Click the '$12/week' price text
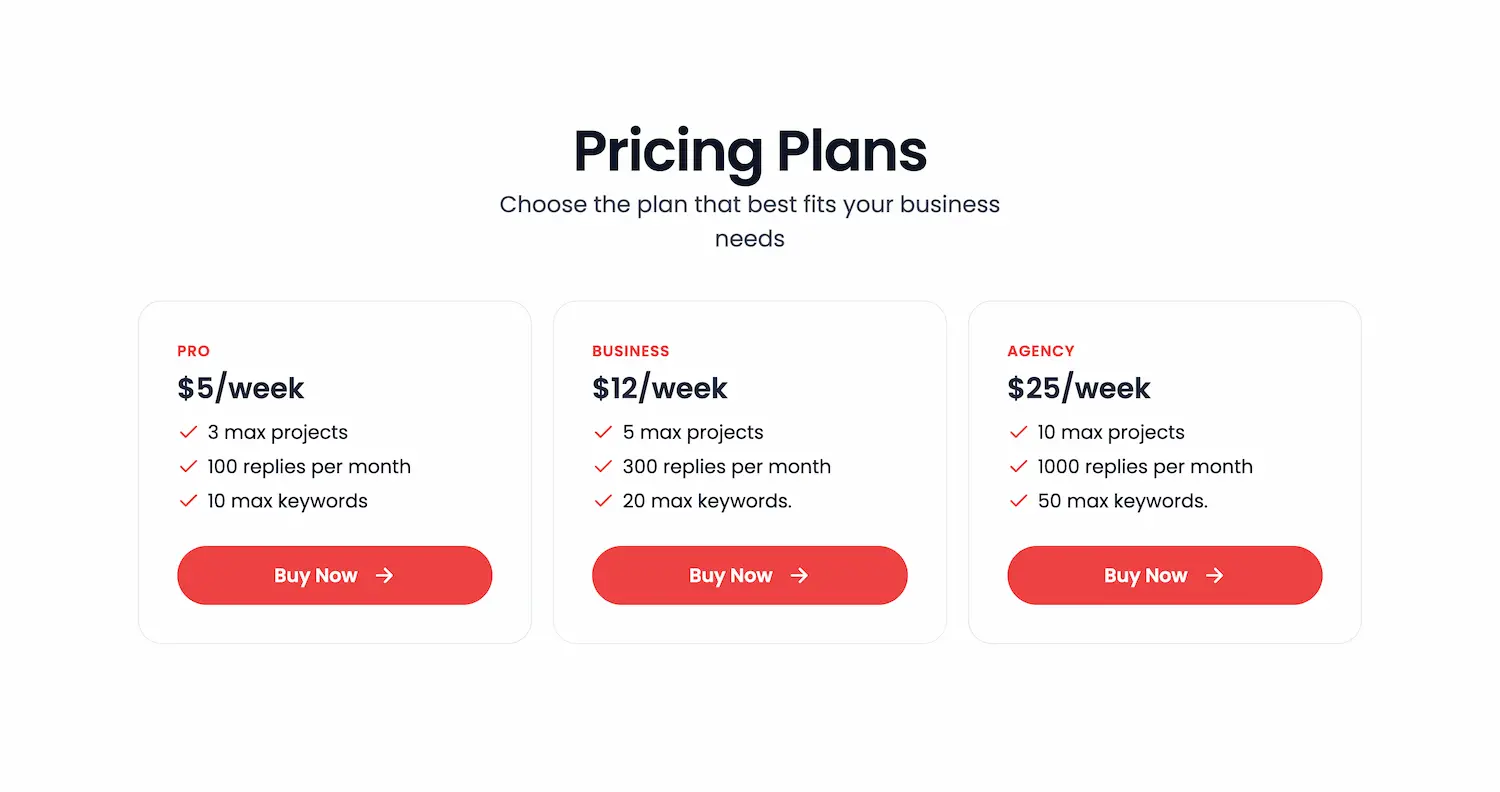This screenshot has width=1500, height=792. click(660, 388)
